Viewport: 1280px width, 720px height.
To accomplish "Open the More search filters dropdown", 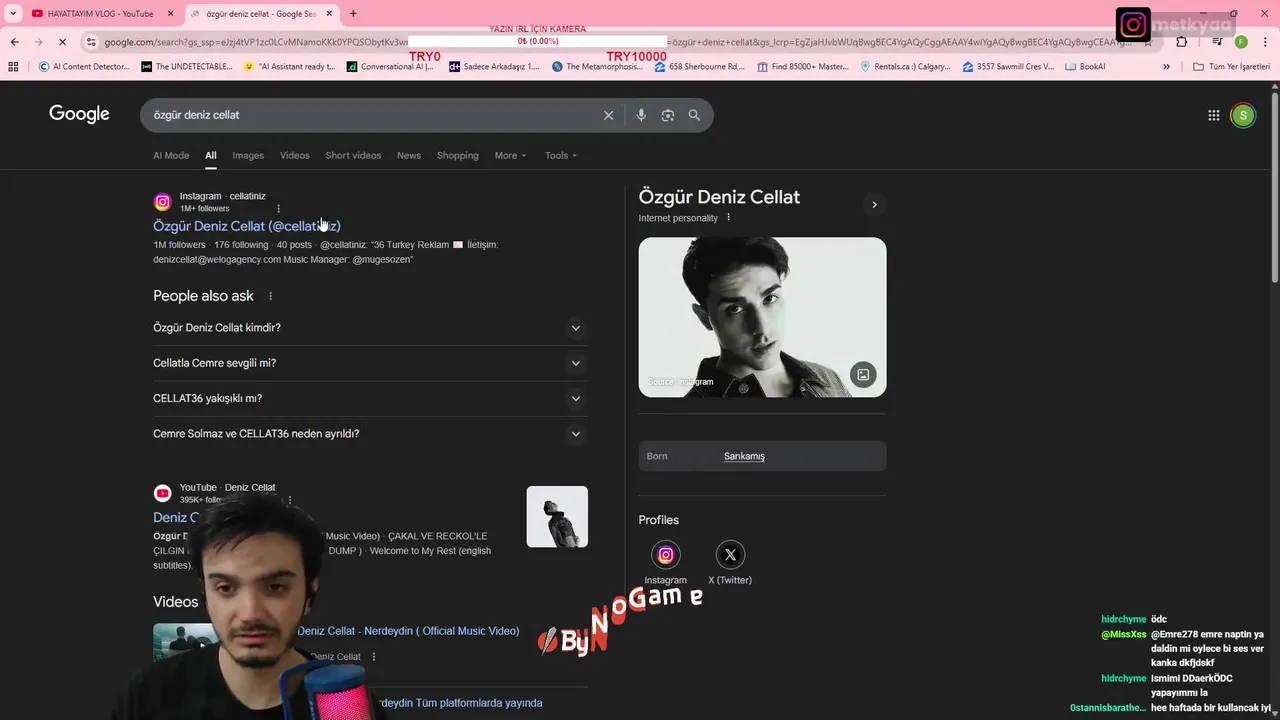I will 510,156.
